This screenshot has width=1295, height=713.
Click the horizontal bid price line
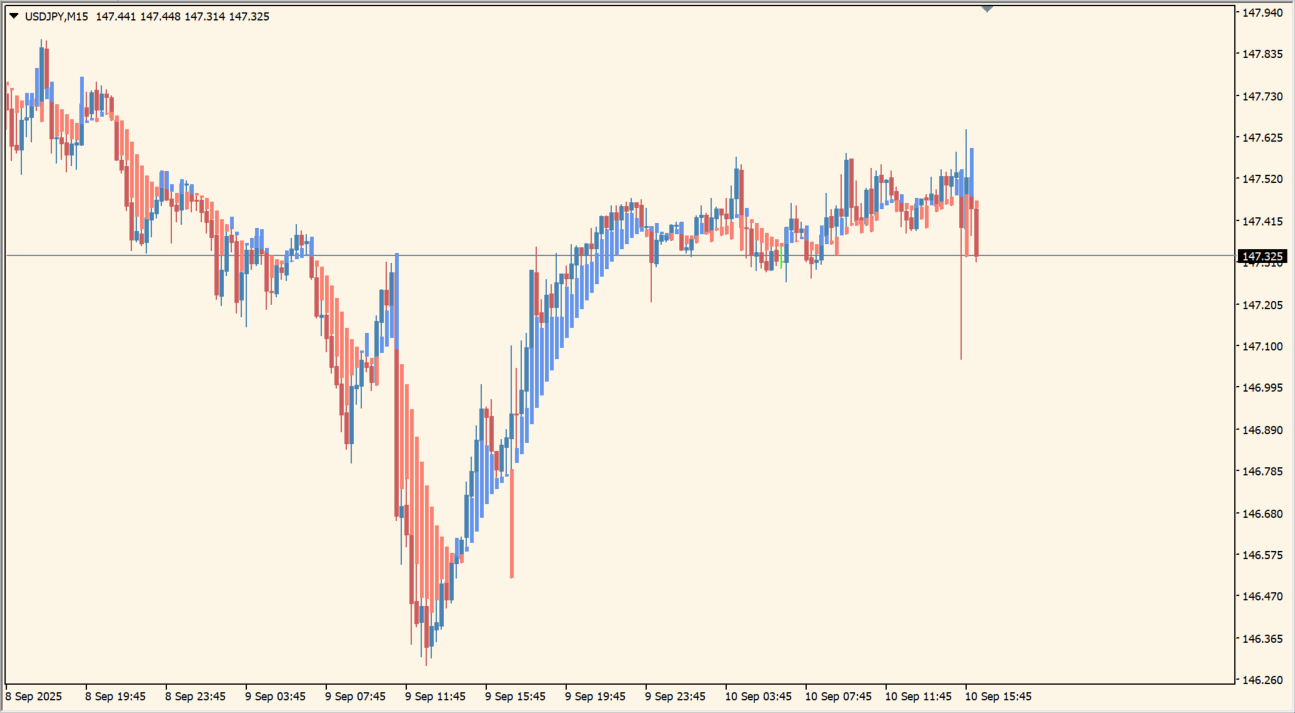tap(600, 256)
